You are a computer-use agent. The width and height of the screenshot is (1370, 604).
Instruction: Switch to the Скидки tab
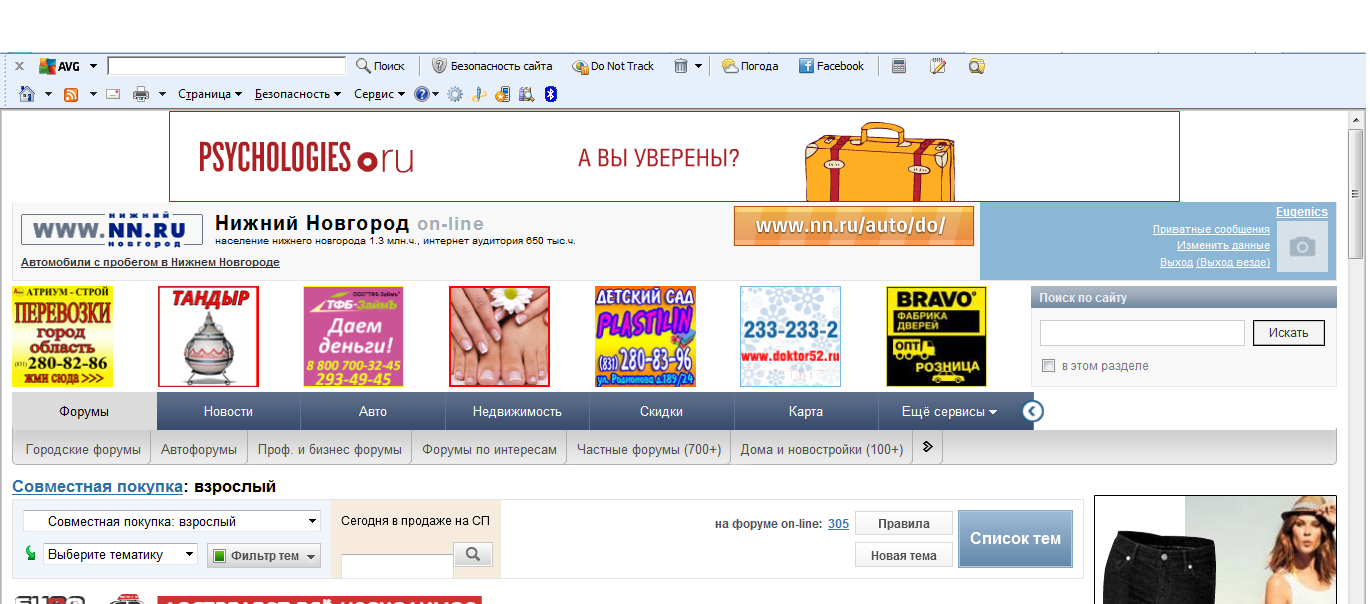[661, 411]
